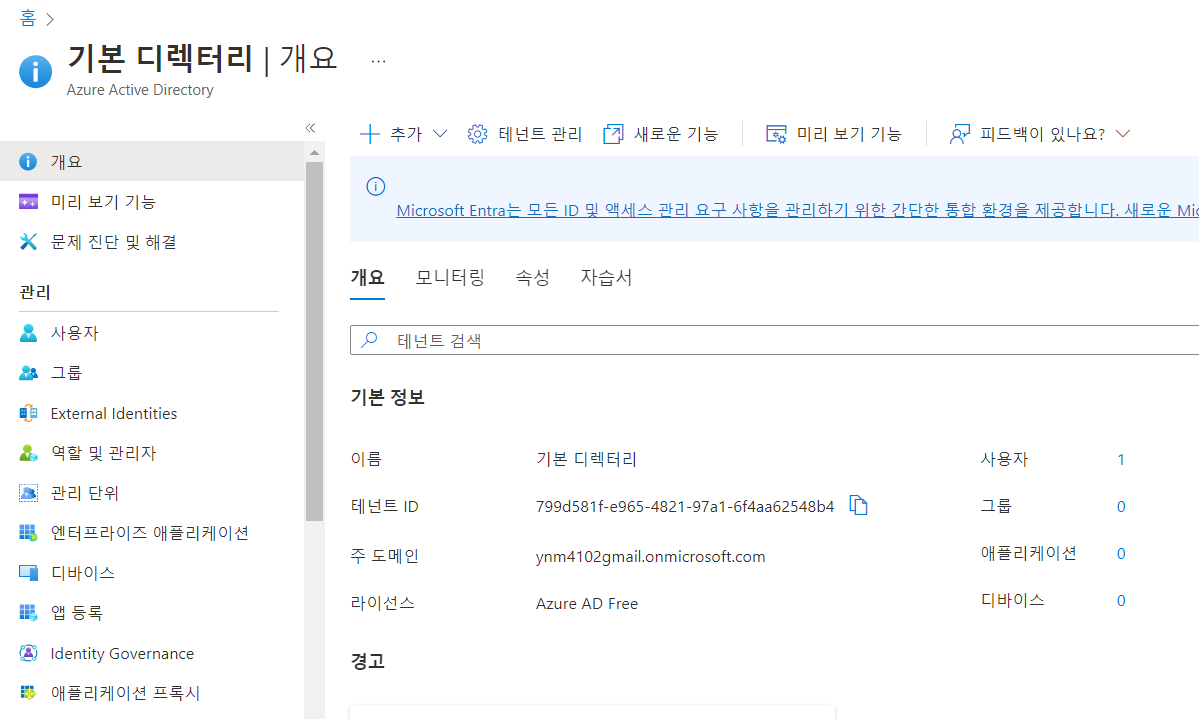Open the ellipsis more options menu
The width and height of the screenshot is (1199, 719).
coord(378,61)
